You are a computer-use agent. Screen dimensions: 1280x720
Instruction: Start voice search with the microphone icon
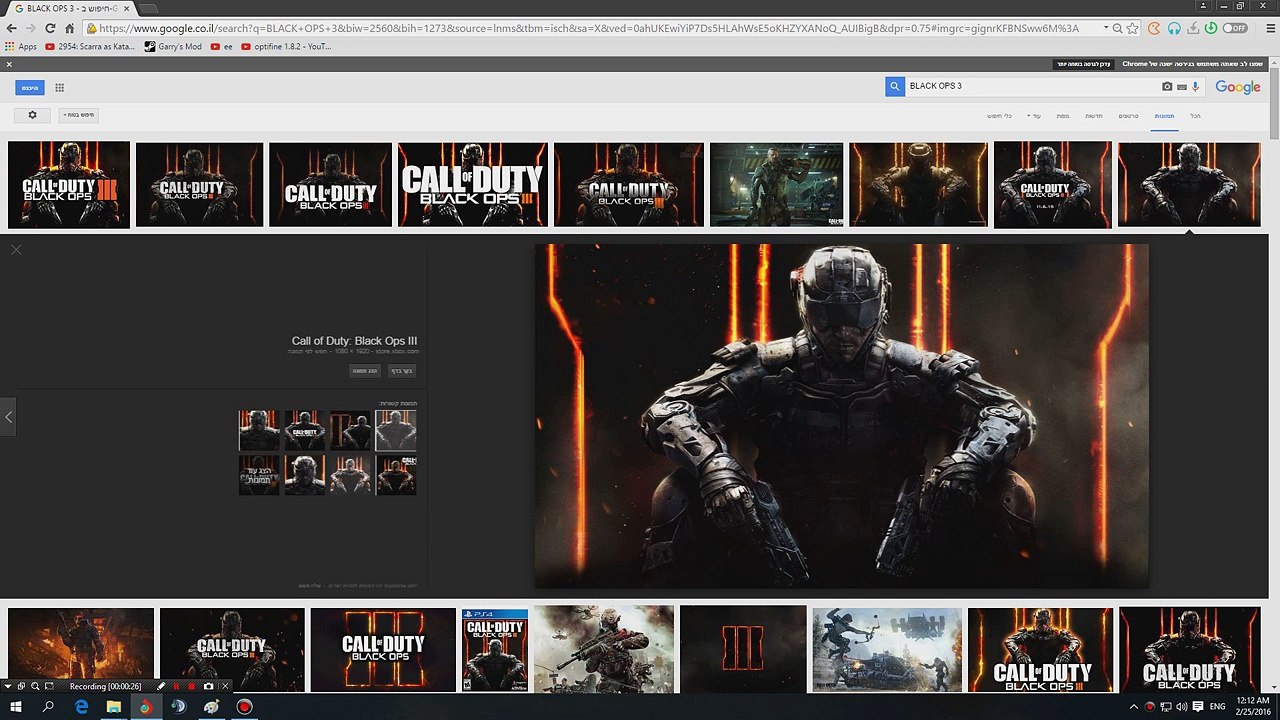tap(1196, 87)
